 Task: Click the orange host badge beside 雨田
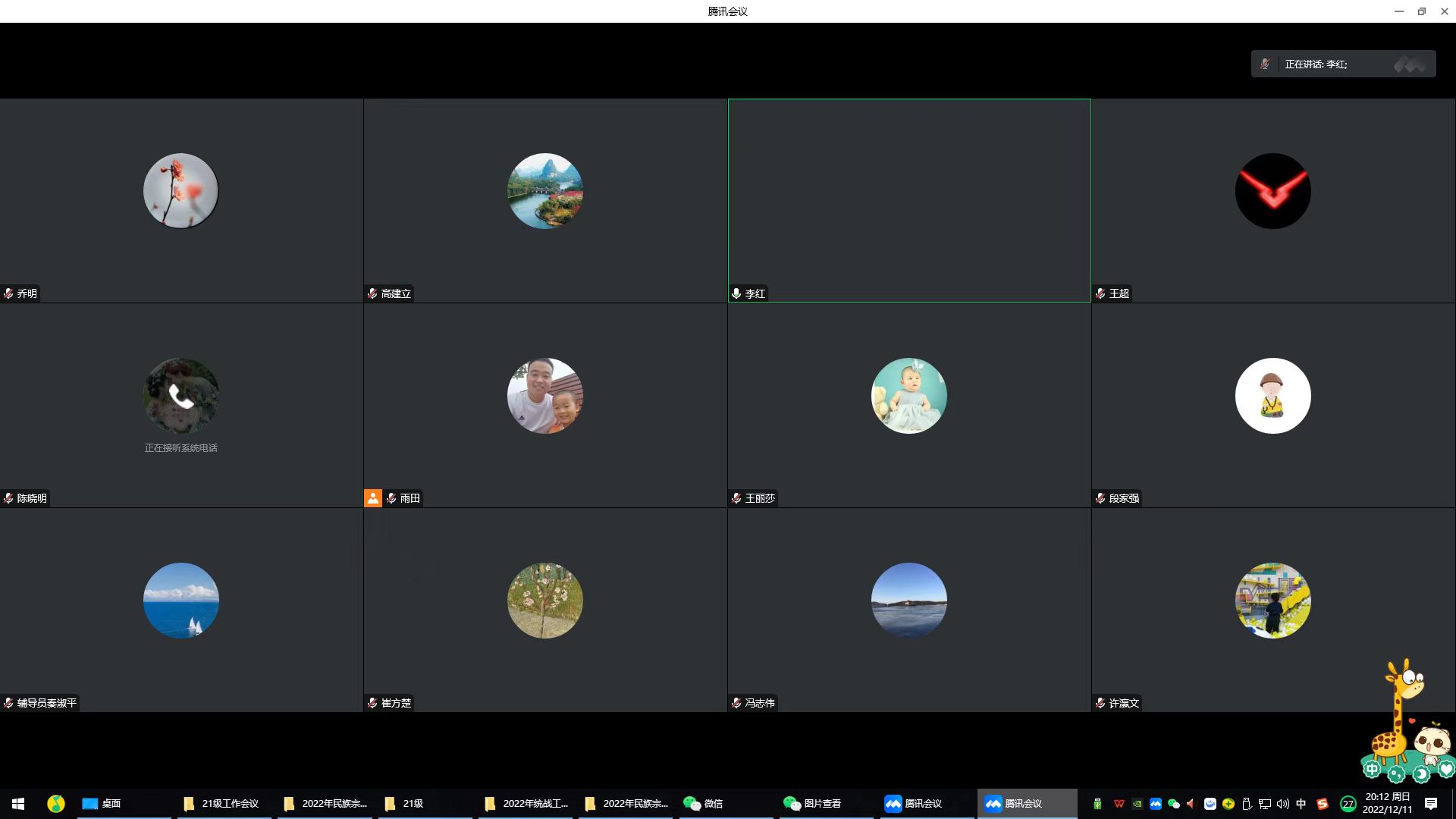(x=373, y=498)
